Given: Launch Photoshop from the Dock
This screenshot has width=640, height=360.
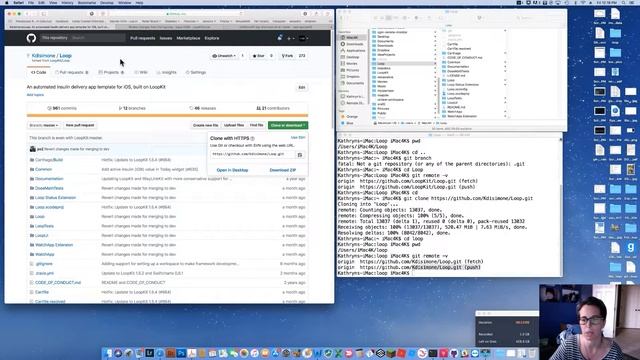Looking at the screenshot, I should (182, 353).
